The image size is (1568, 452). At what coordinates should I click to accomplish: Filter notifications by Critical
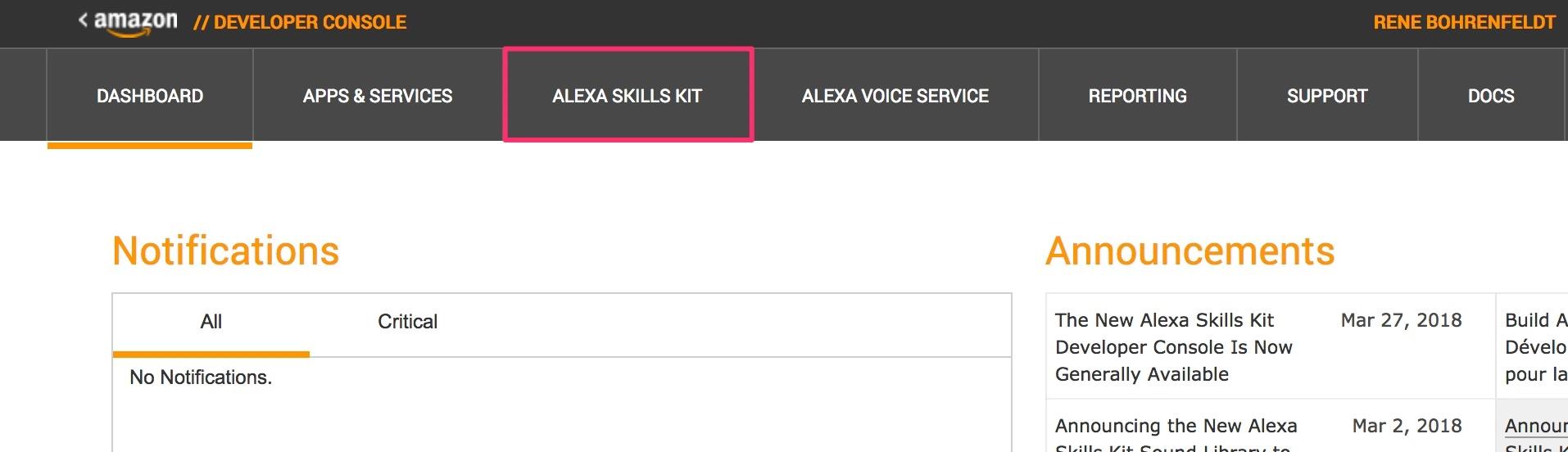[407, 322]
